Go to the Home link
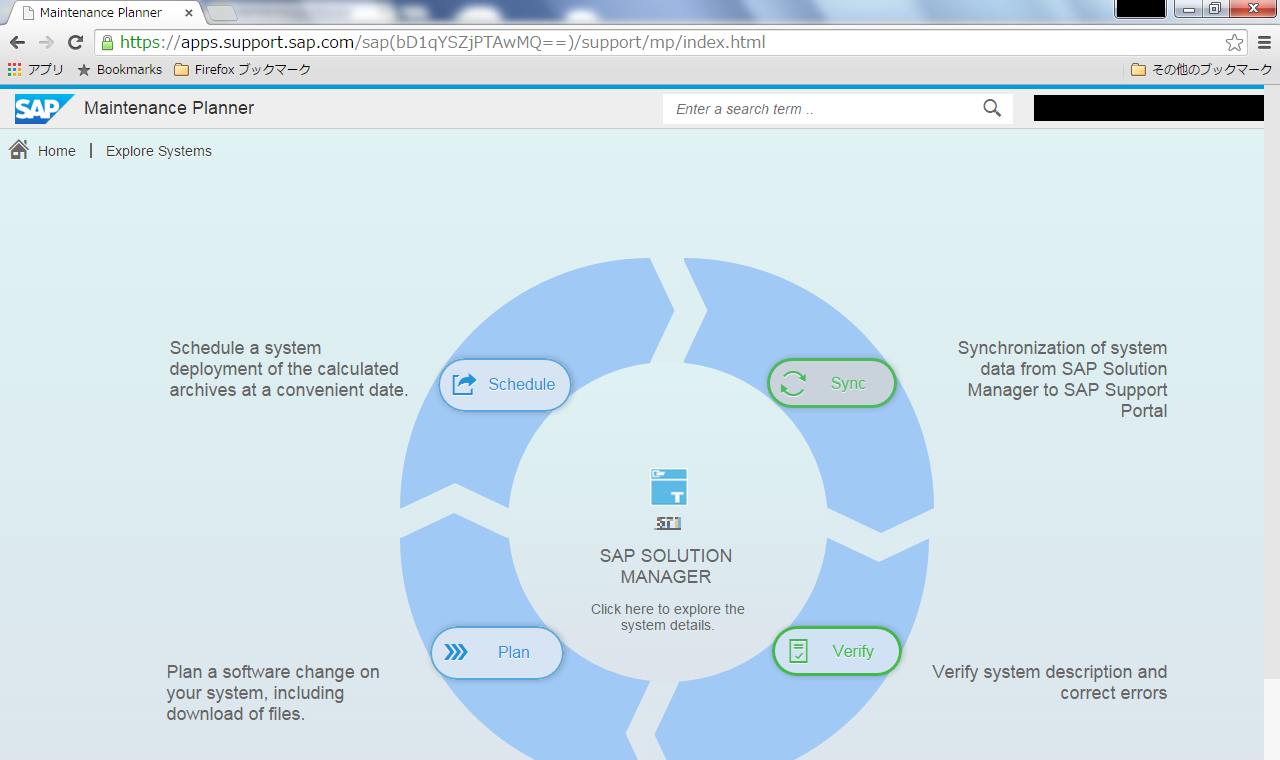The image size is (1280, 760). click(x=57, y=151)
